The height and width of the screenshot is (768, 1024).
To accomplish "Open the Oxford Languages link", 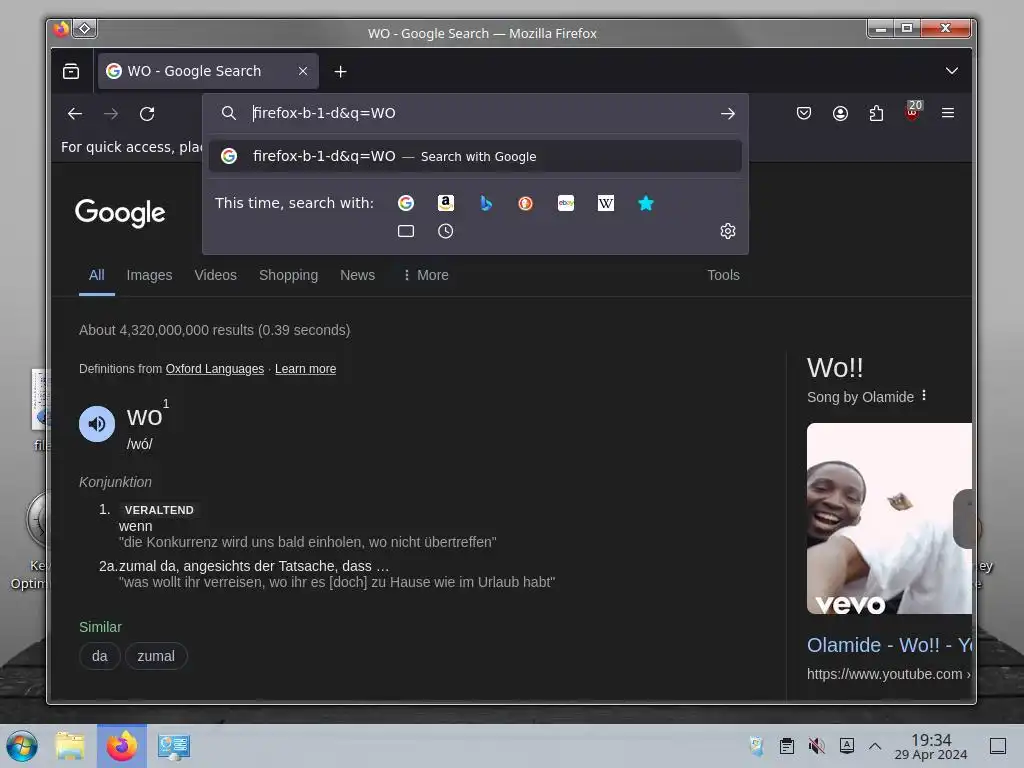I will point(215,369).
